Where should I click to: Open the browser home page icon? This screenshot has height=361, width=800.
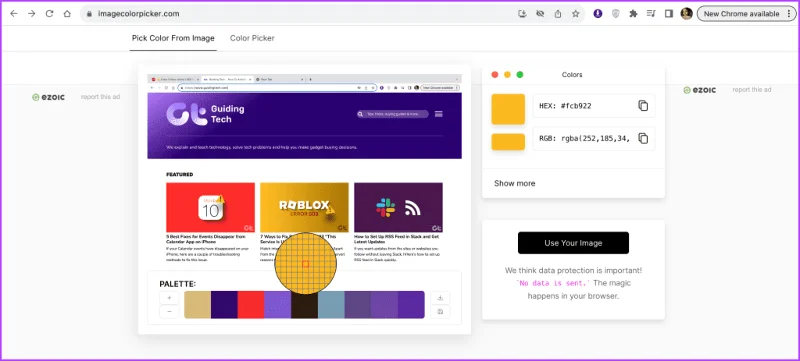click(67, 14)
